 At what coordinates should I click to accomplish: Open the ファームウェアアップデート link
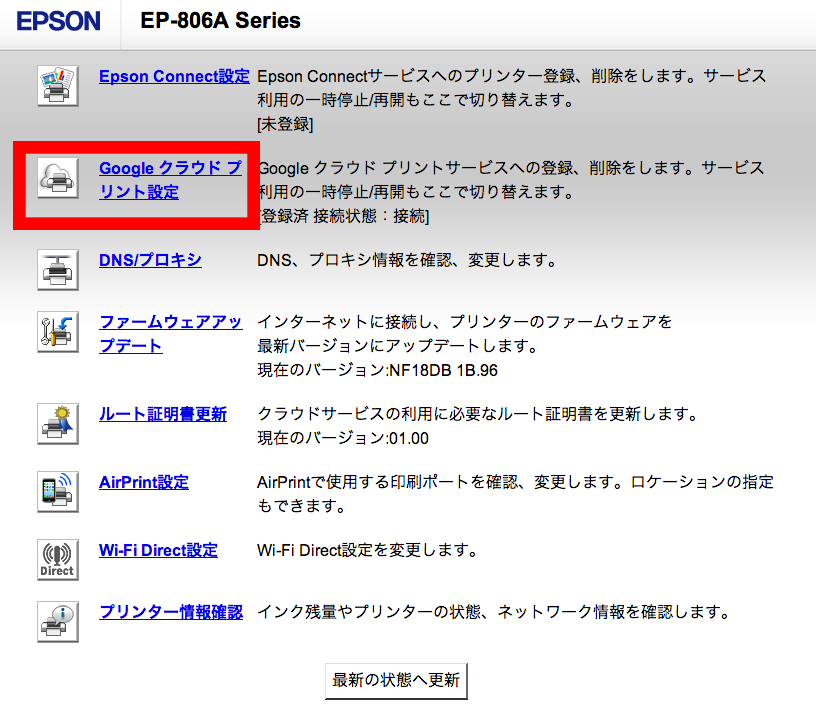click(171, 334)
